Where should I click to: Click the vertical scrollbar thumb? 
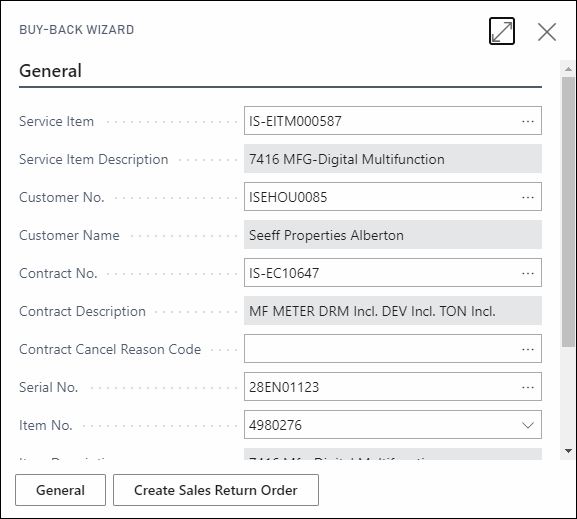pyautogui.click(x=568, y=212)
